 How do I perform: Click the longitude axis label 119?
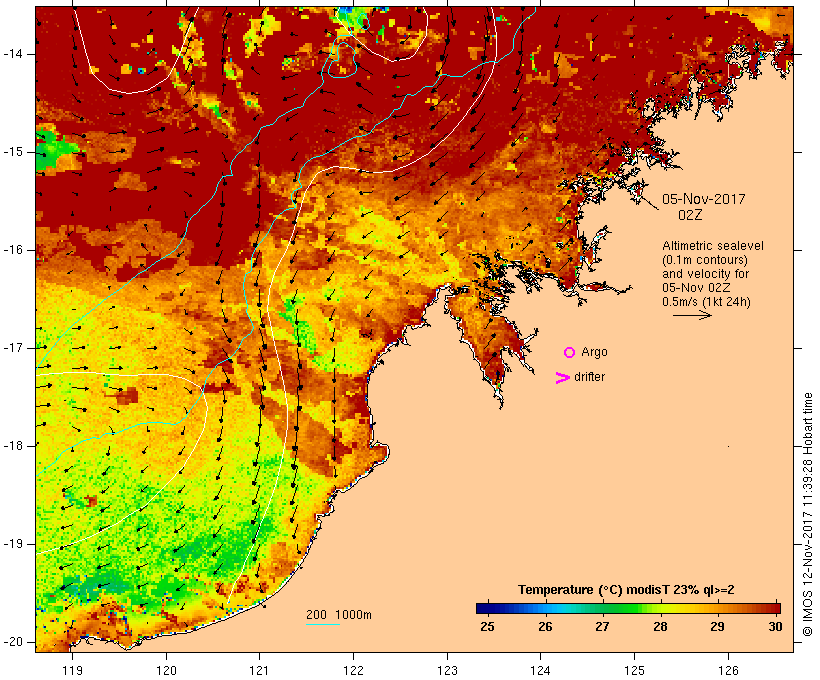(72, 671)
